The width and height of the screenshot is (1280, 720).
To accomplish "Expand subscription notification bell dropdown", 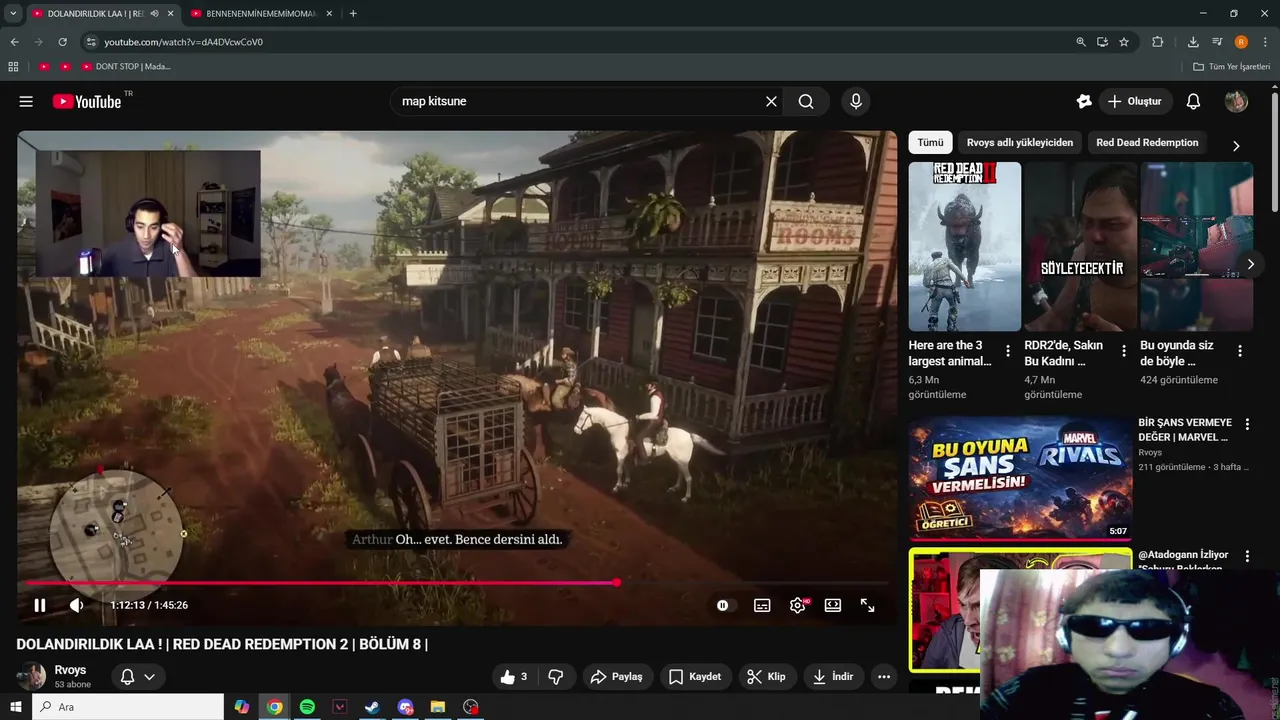I will (x=138, y=677).
